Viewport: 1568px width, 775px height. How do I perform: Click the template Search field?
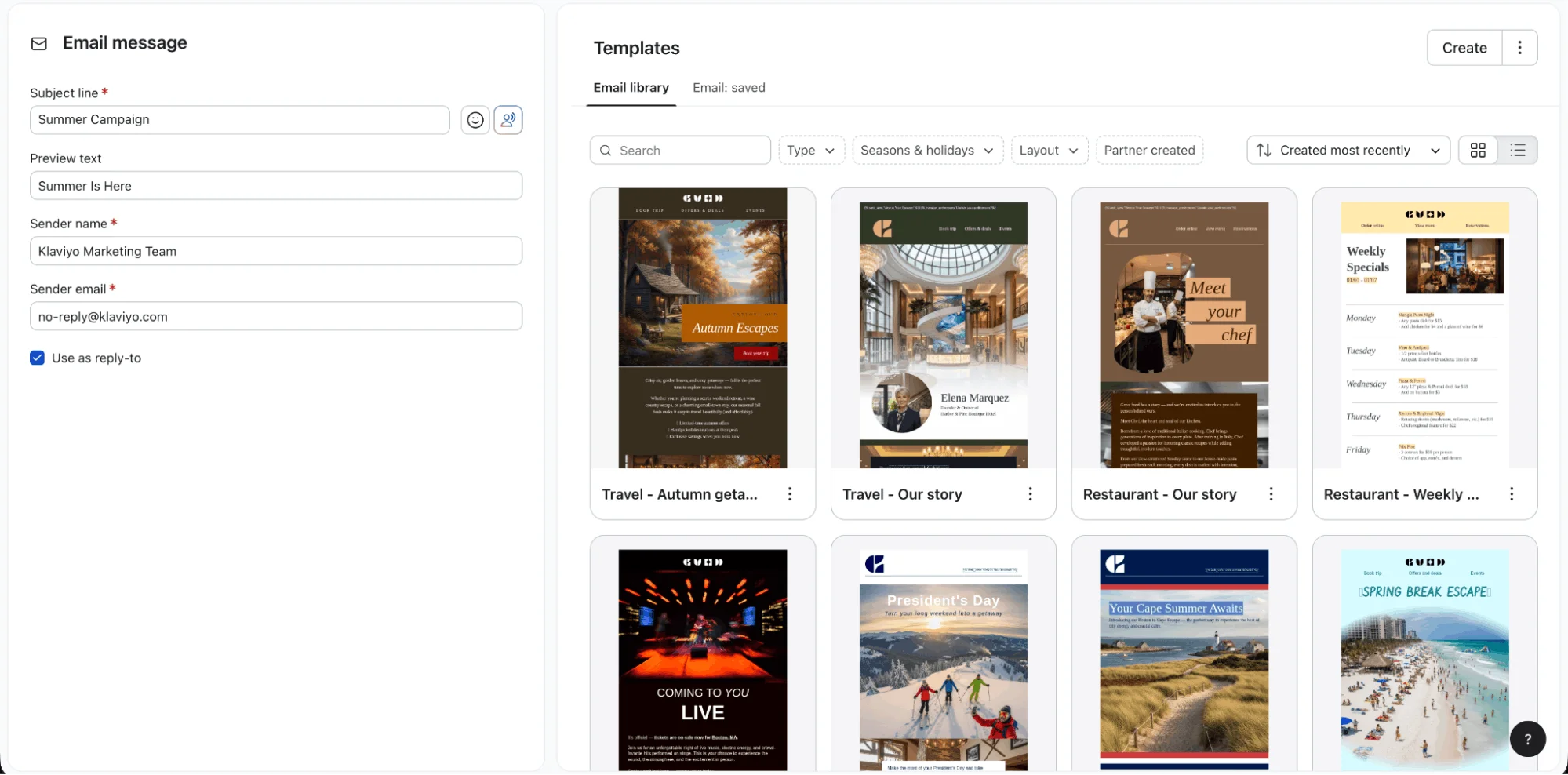coord(680,151)
